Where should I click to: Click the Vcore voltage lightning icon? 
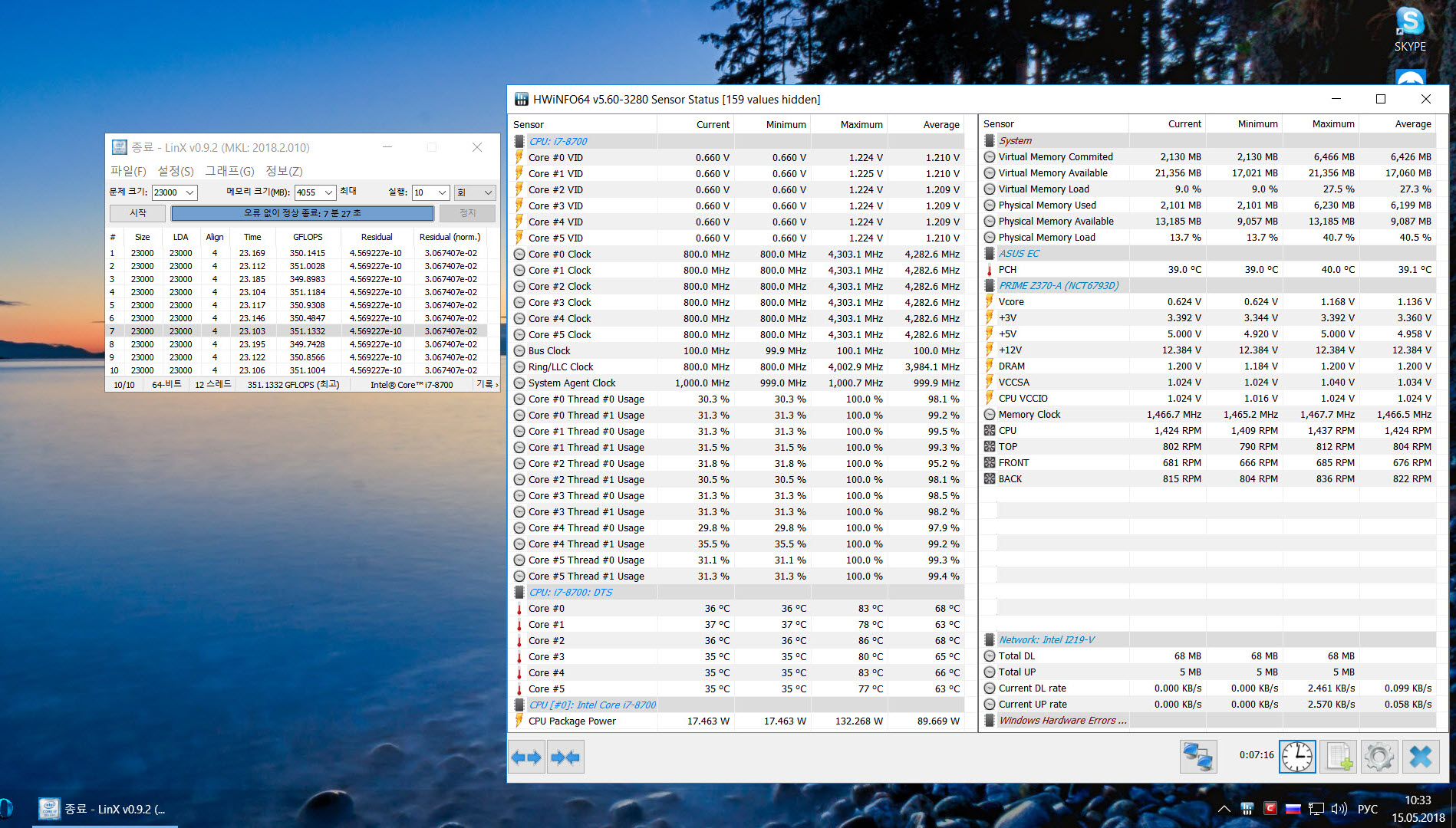pos(990,301)
